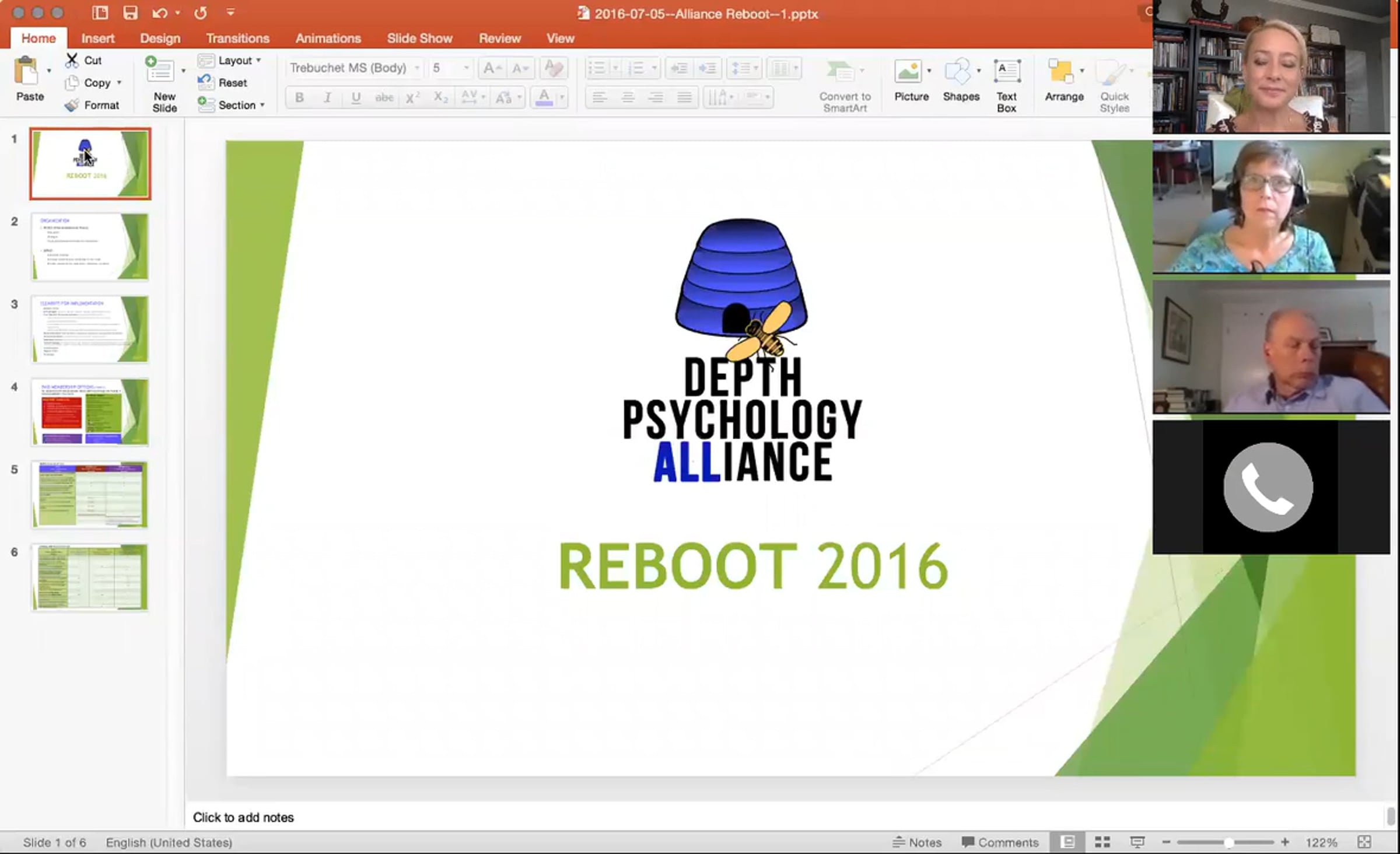Click the fit slide to window icon

[x=1364, y=842]
